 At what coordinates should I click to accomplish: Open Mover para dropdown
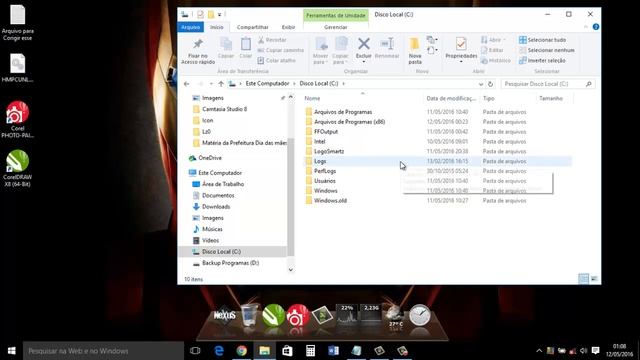point(320,51)
